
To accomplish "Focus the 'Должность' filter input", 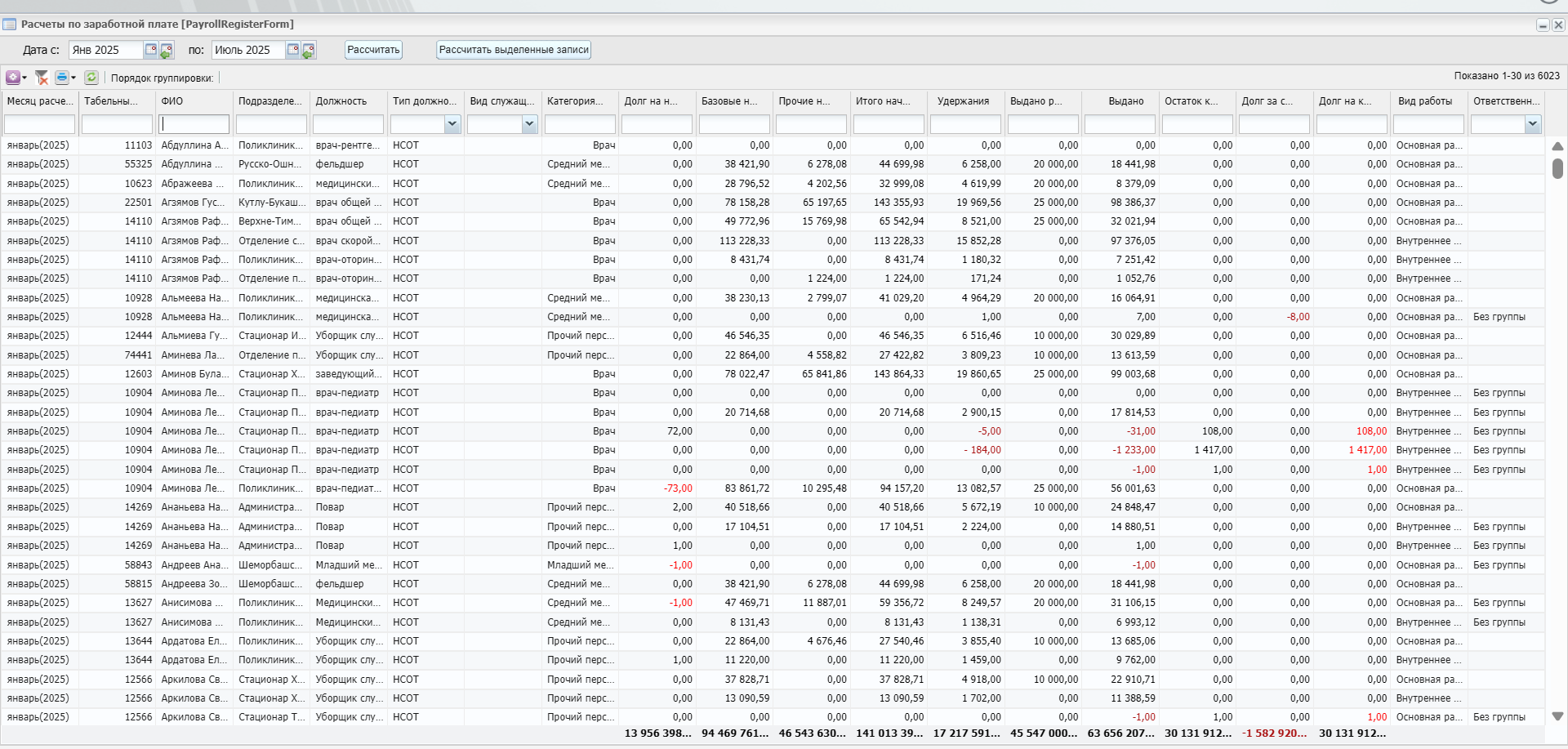I will tap(349, 124).
